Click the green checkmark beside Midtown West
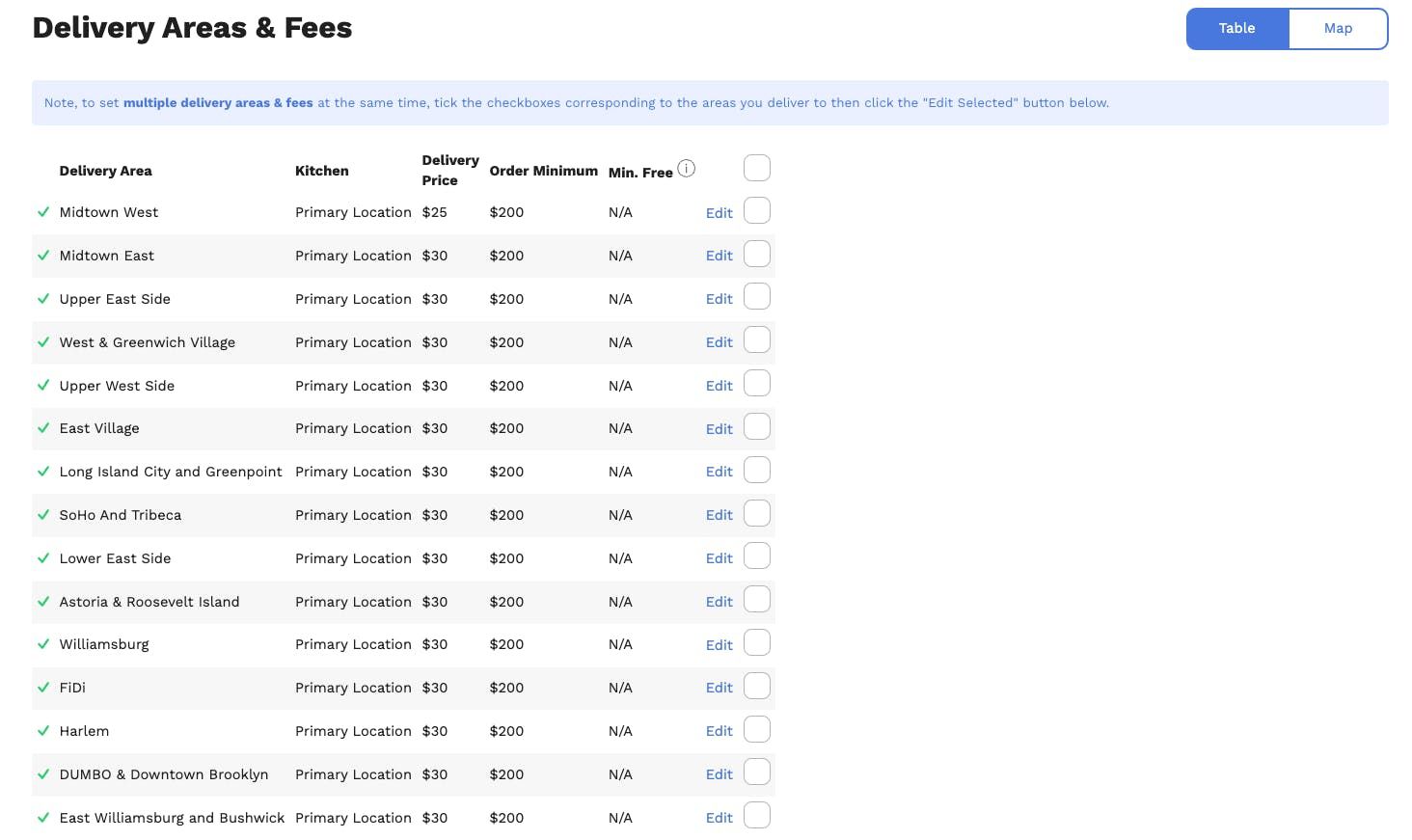This screenshot has width=1412, height=840. (x=43, y=212)
